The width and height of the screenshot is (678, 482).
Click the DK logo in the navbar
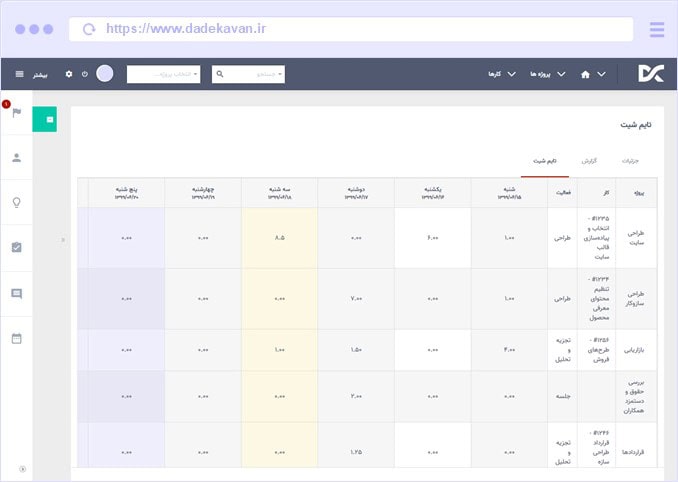pyautogui.click(x=649, y=74)
